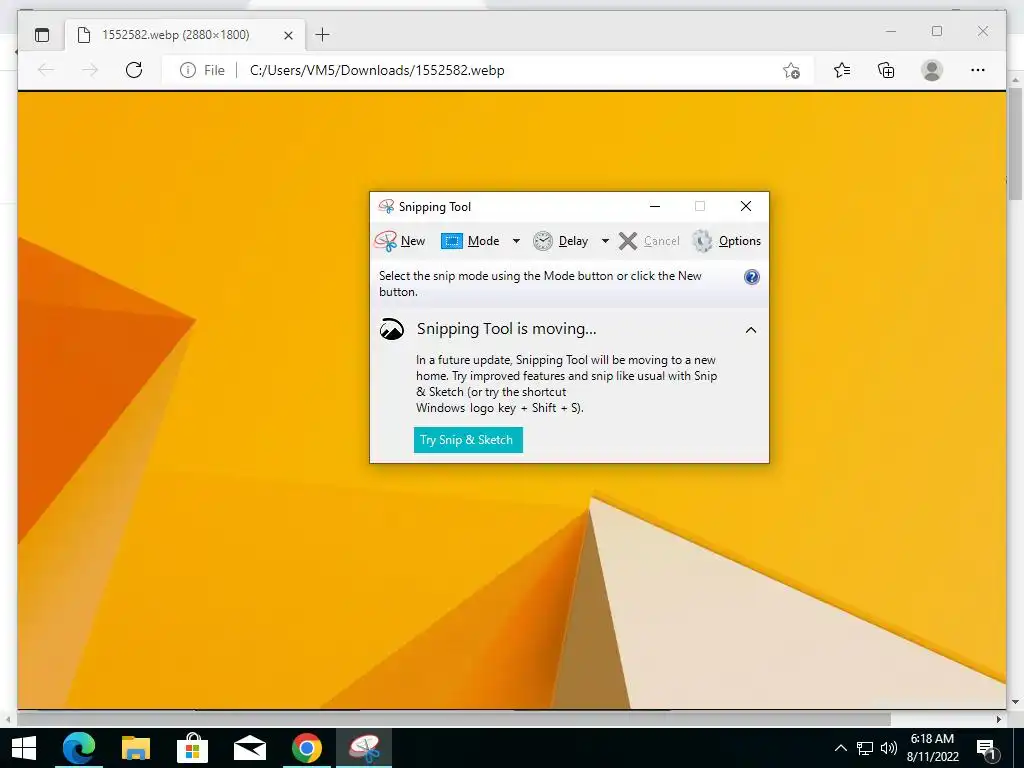The width and height of the screenshot is (1024, 768).
Task: Collapse the Snipping Tool is moving notice
Action: click(x=751, y=330)
